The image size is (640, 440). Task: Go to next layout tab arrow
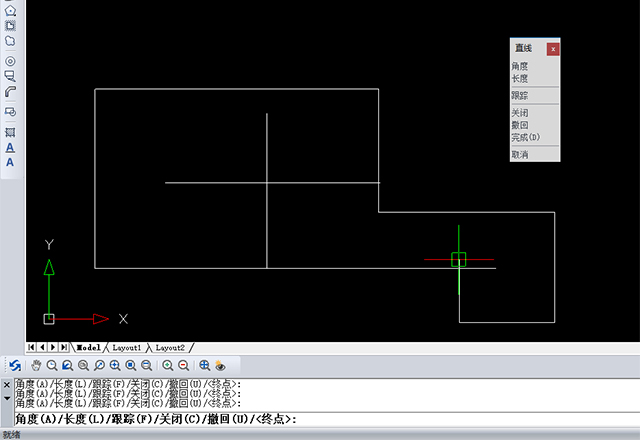53,347
